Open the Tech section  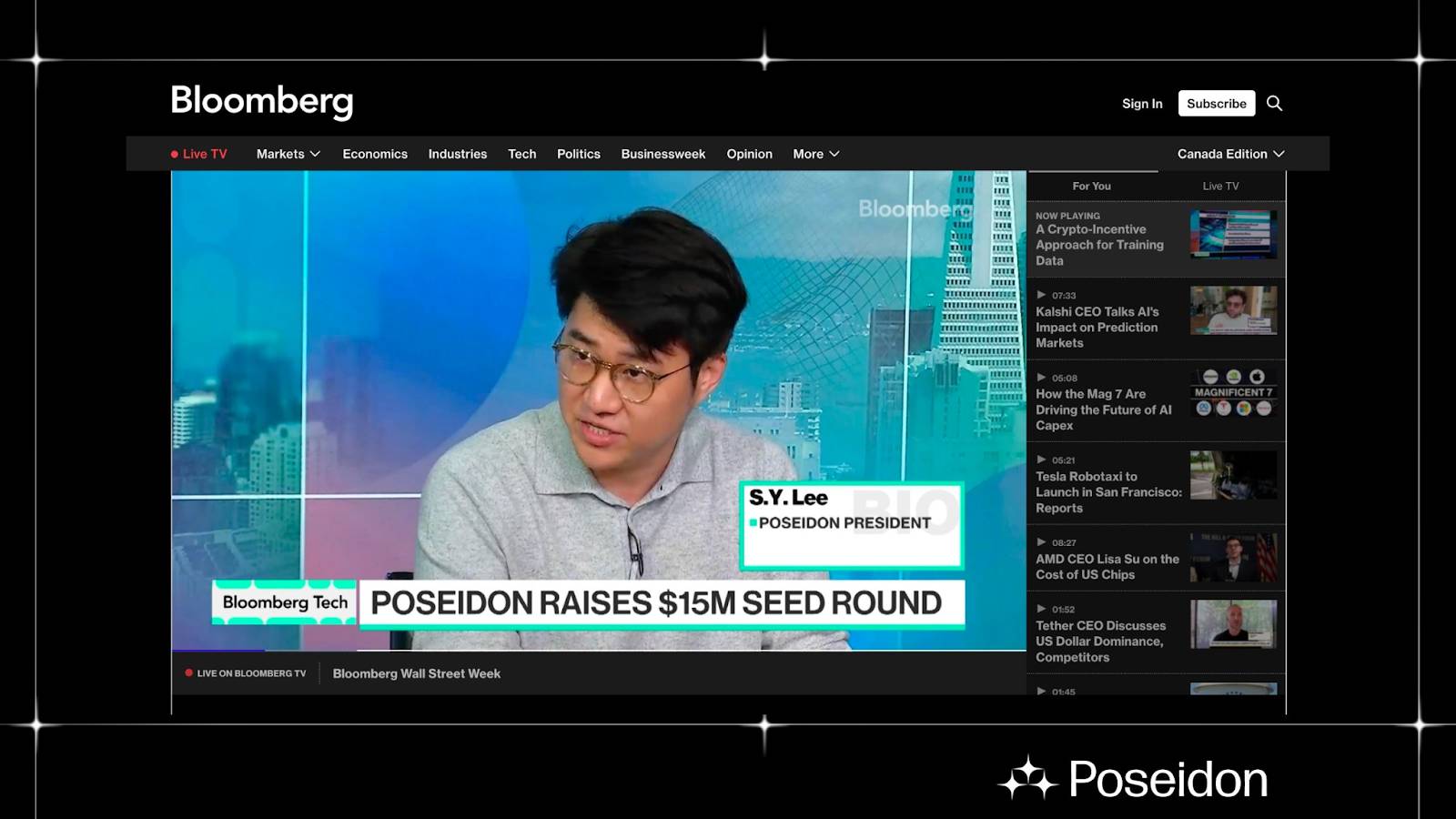point(522,154)
